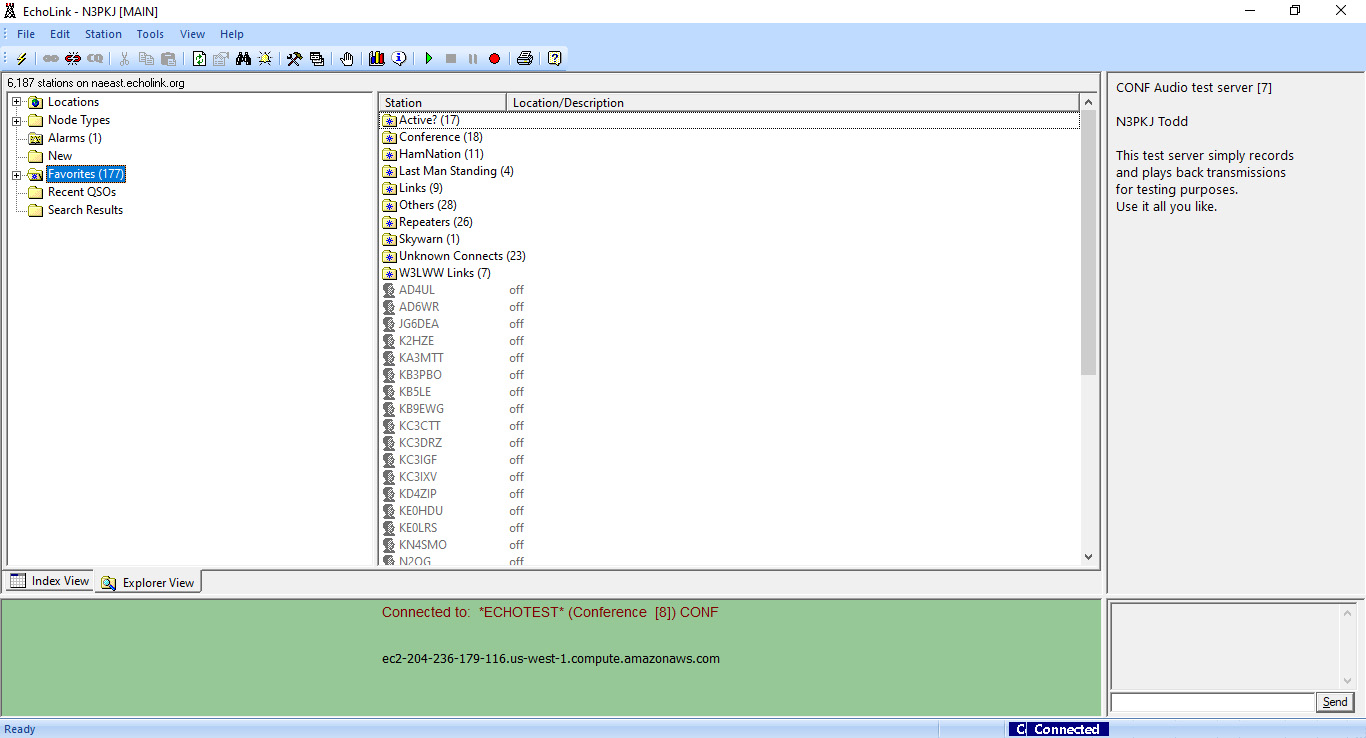Image resolution: width=1366 pixels, height=738 pixels.
Task: Sort by Location/Description column header
Action: point(793,102)
